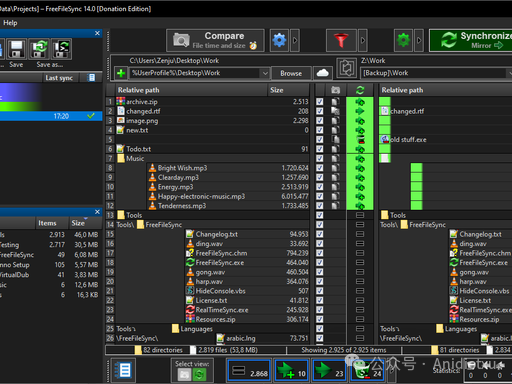512x384 pixels.
Task: Click Browse for the left folder
Action: pos(291,73)
